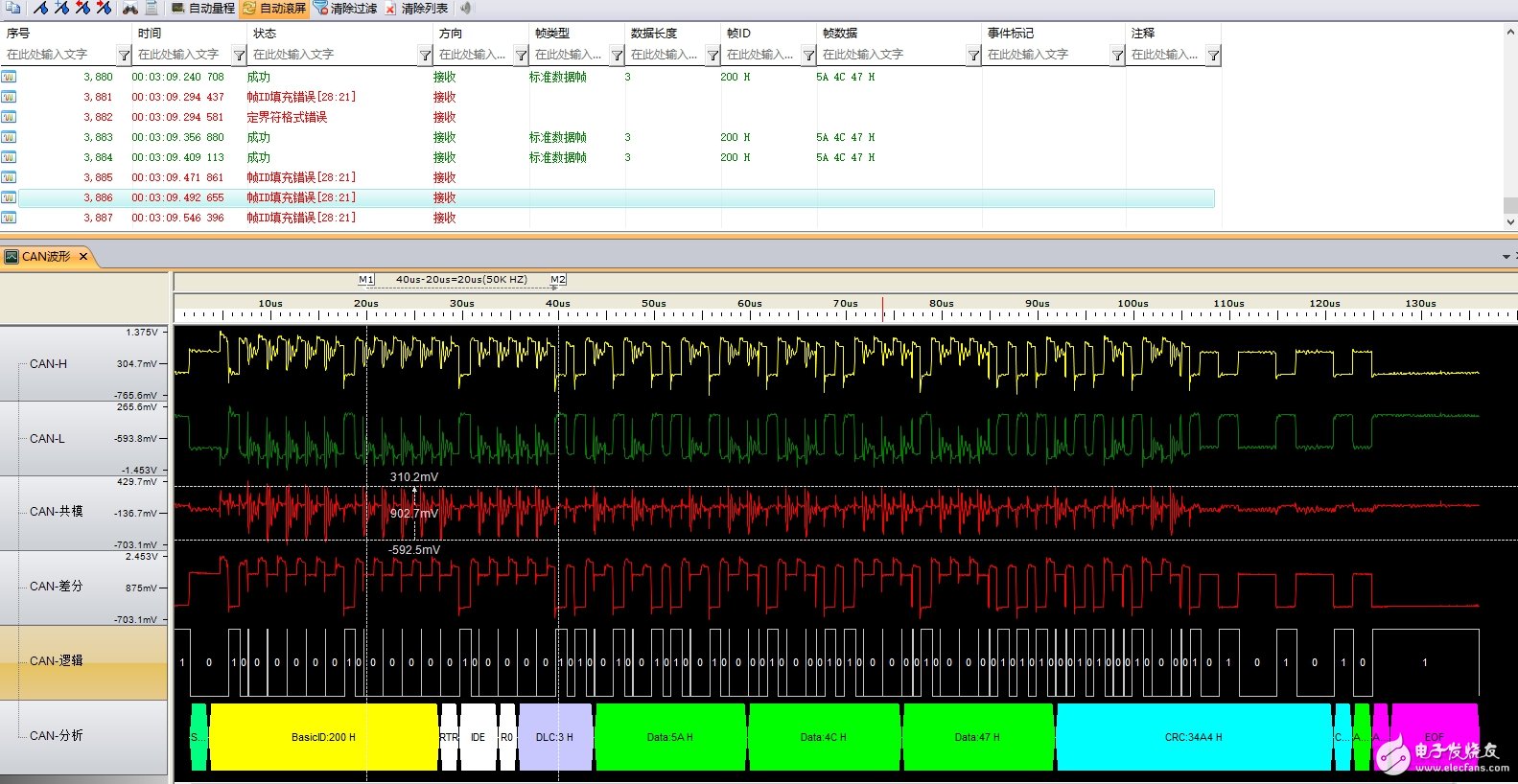Toggle the 自动量程 auto-range button
This screenshot has height=784, width=1518.
pos(203,8)
